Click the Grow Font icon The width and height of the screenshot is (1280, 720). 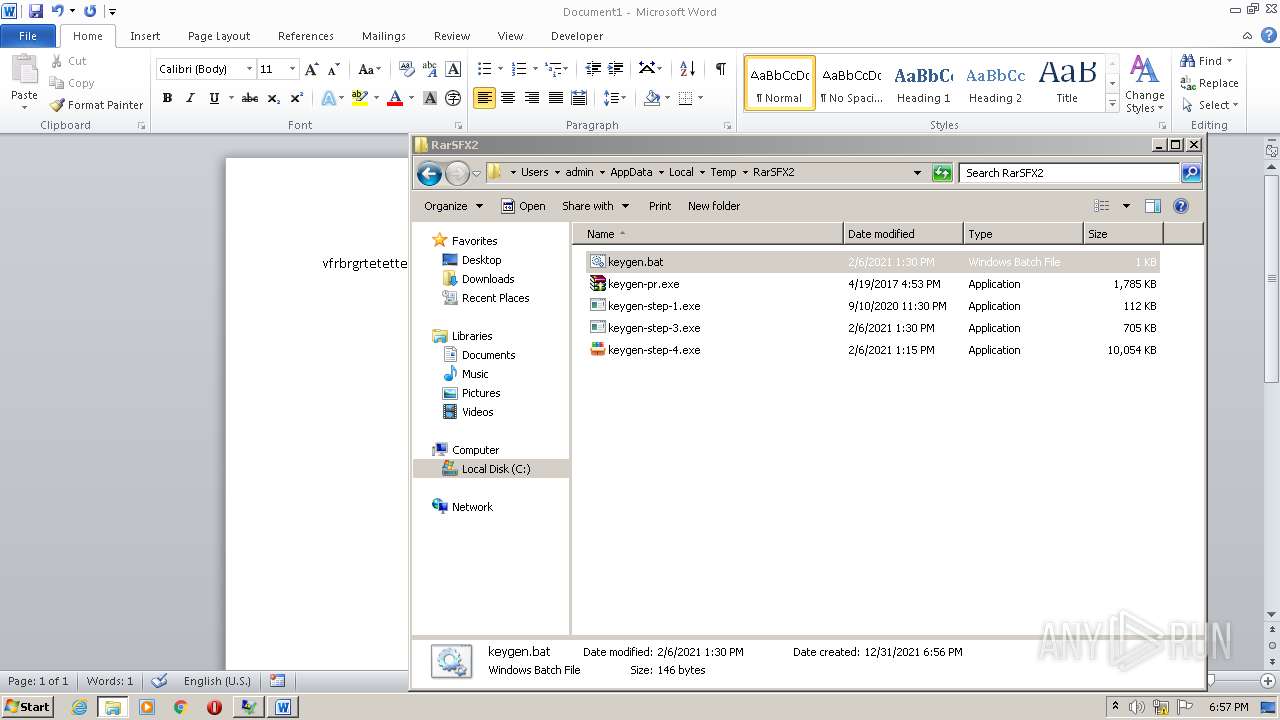click(x=312, y=69)
